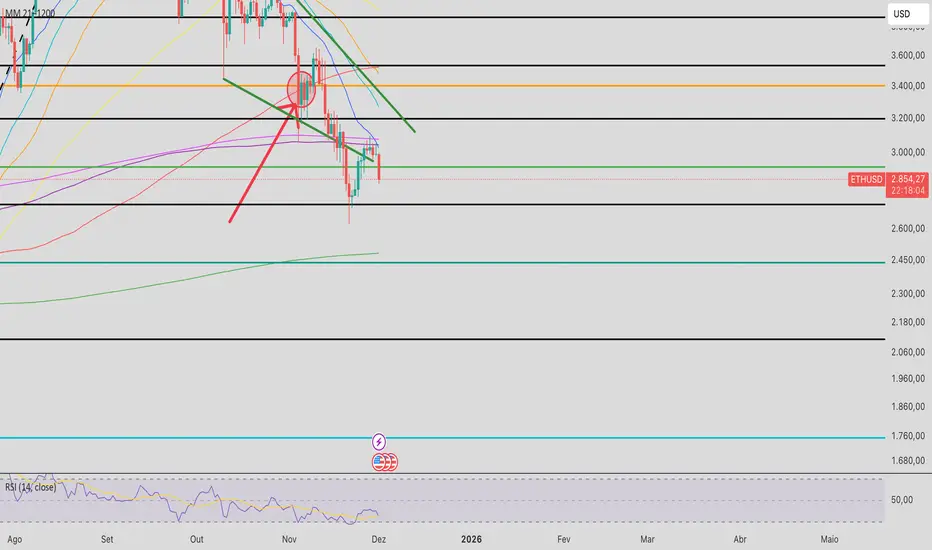Click the RSI 50,00 scale label
This screenshot has height=550, width=932.
902,500
